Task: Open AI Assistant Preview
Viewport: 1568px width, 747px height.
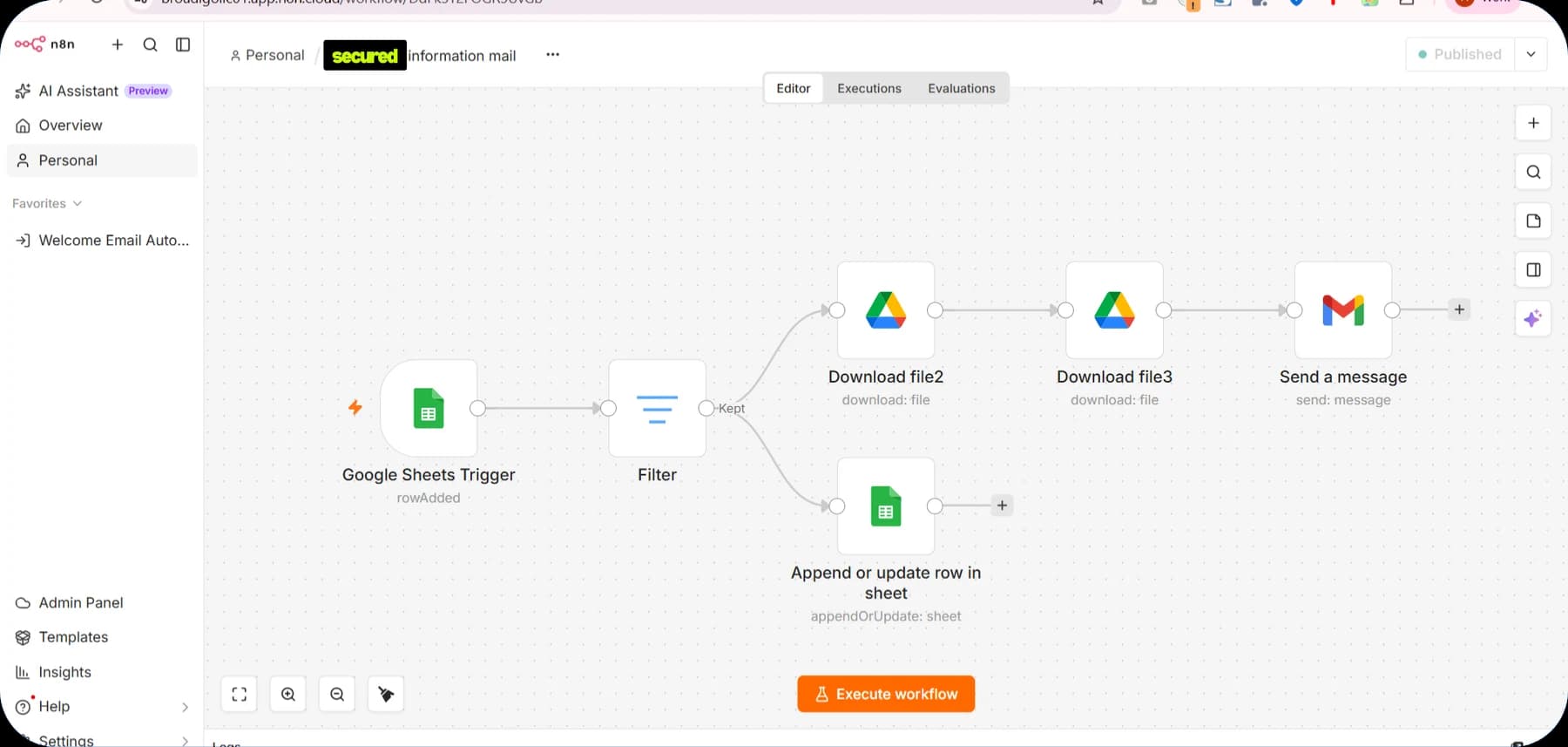Action: point(102,91)
